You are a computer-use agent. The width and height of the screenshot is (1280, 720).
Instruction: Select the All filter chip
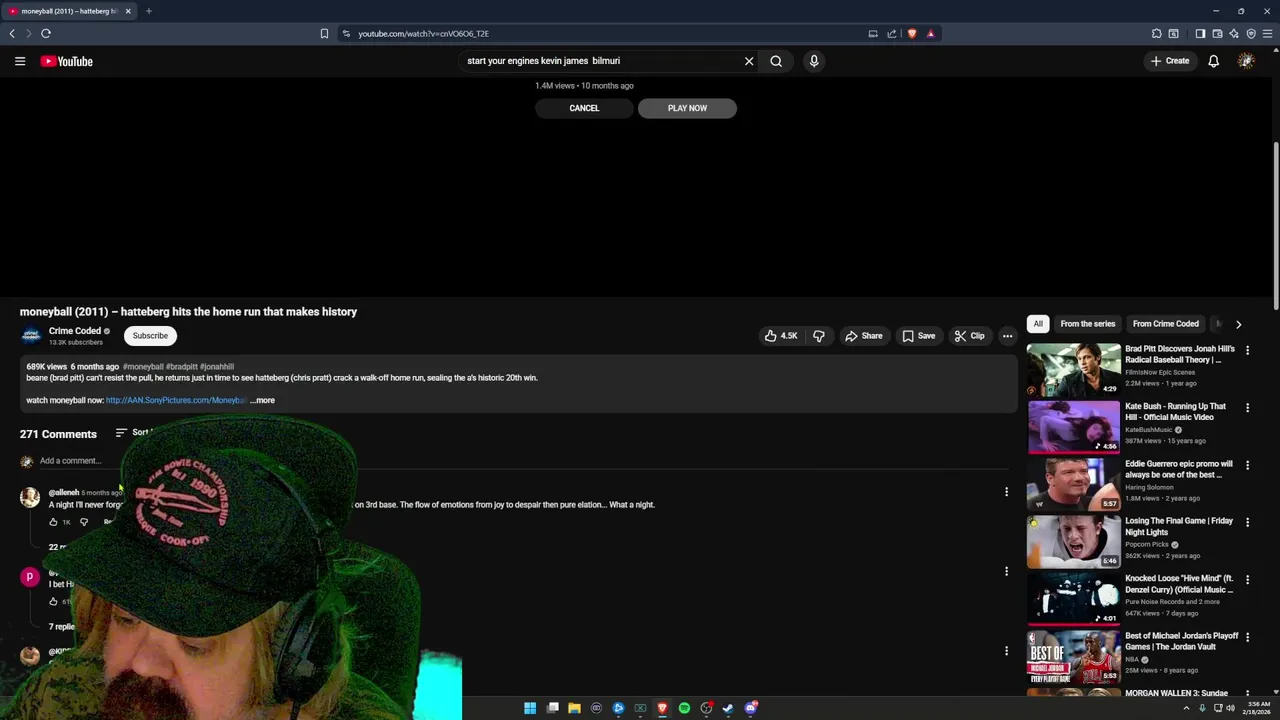[1038, 324]
